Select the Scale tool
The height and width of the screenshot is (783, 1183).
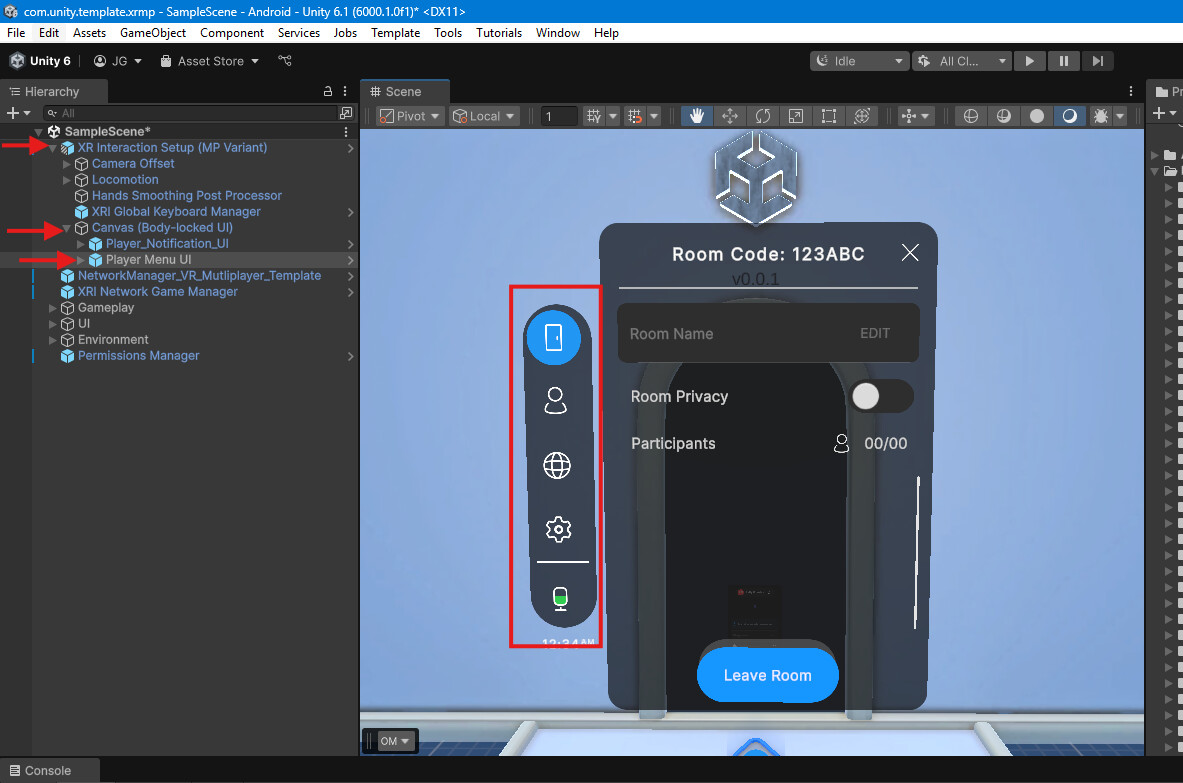(x=796, y=115)
